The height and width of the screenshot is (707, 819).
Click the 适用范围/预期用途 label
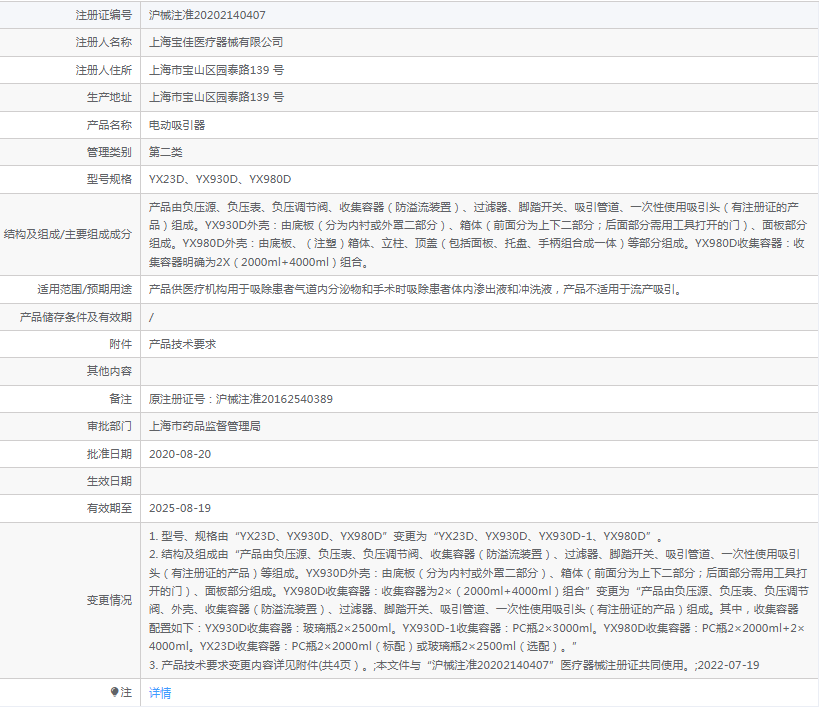click(x=84, y=289)
